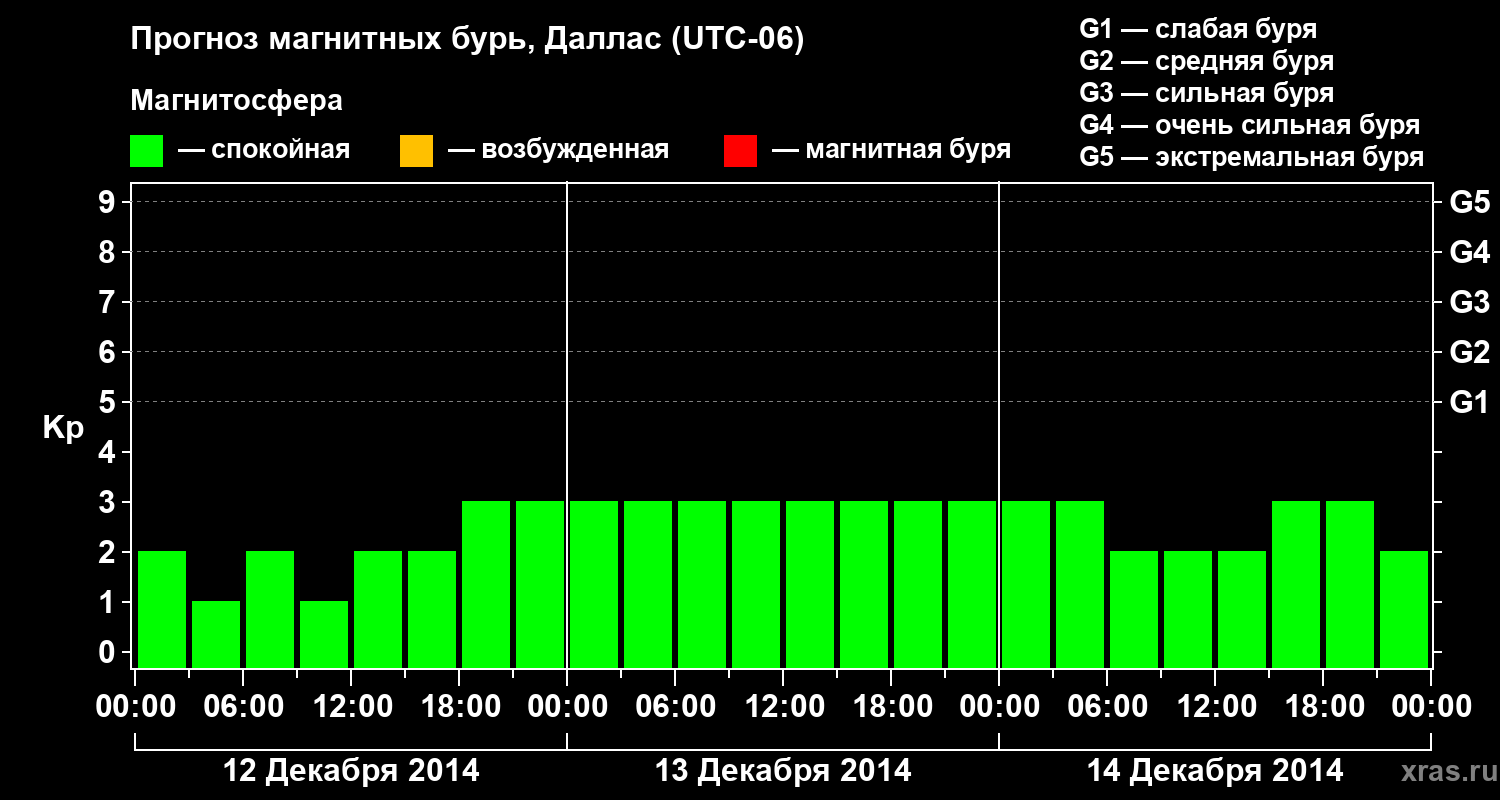
Task: Click the right-axis 'G1' storm level label
Action: [1469, 402]
